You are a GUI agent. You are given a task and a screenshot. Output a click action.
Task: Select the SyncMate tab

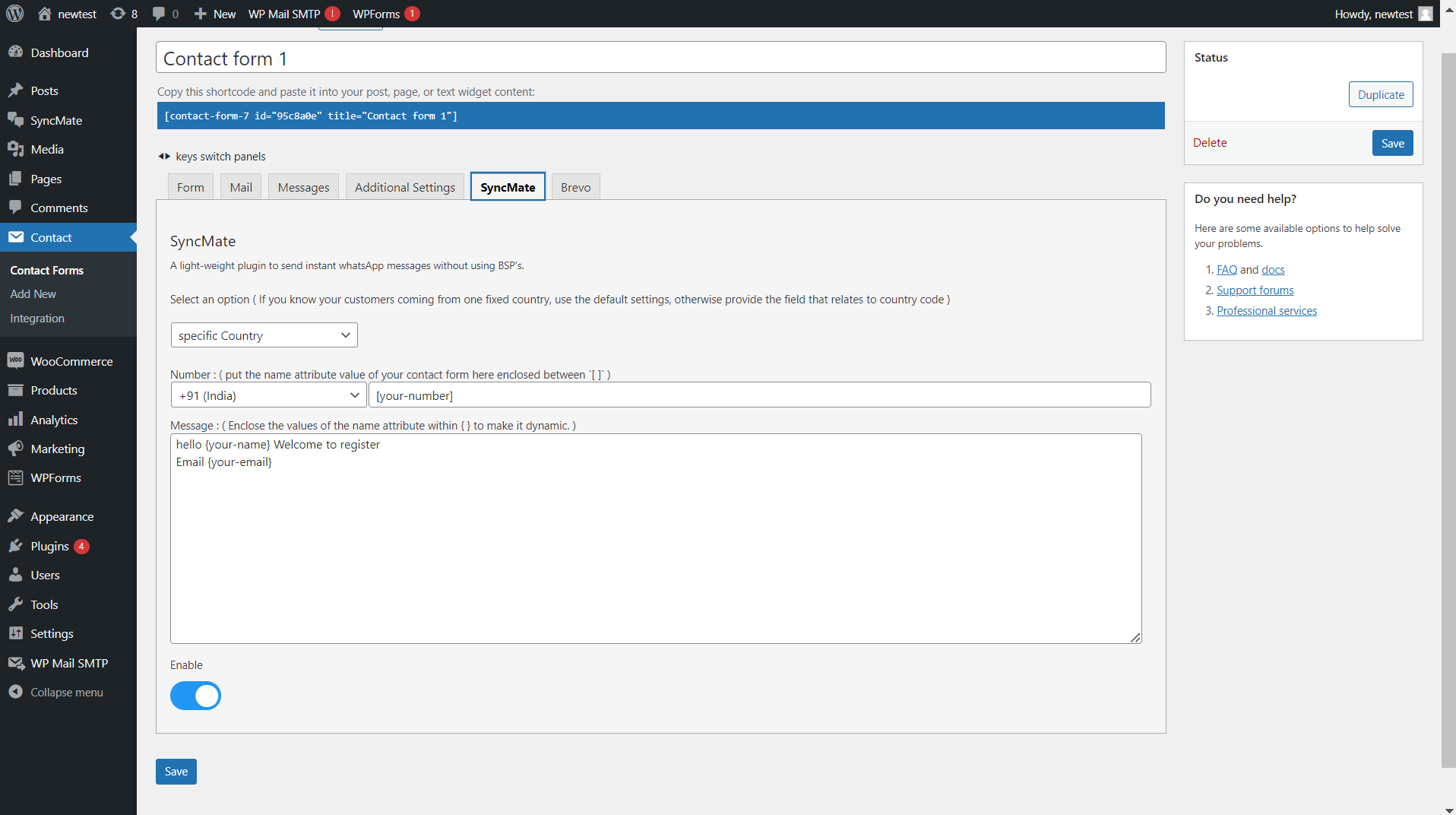coord(508,187)
